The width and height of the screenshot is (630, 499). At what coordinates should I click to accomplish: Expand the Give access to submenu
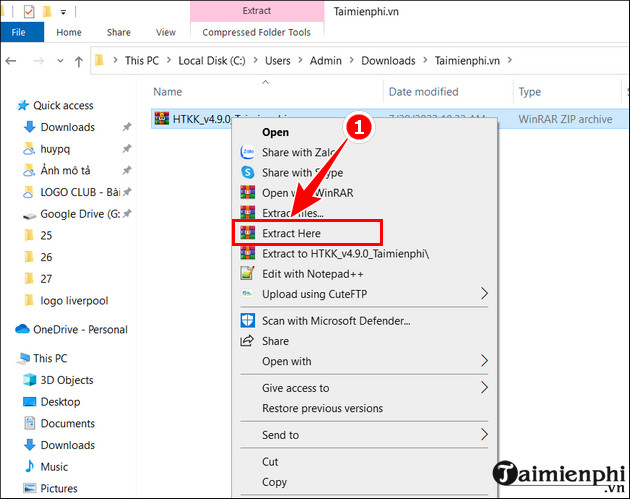pos(484,388)
